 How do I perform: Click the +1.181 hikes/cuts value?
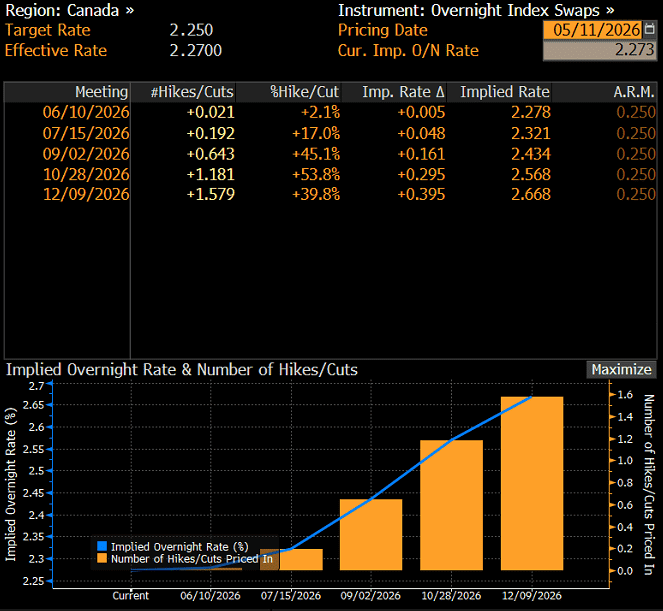(x=211, y=174)
